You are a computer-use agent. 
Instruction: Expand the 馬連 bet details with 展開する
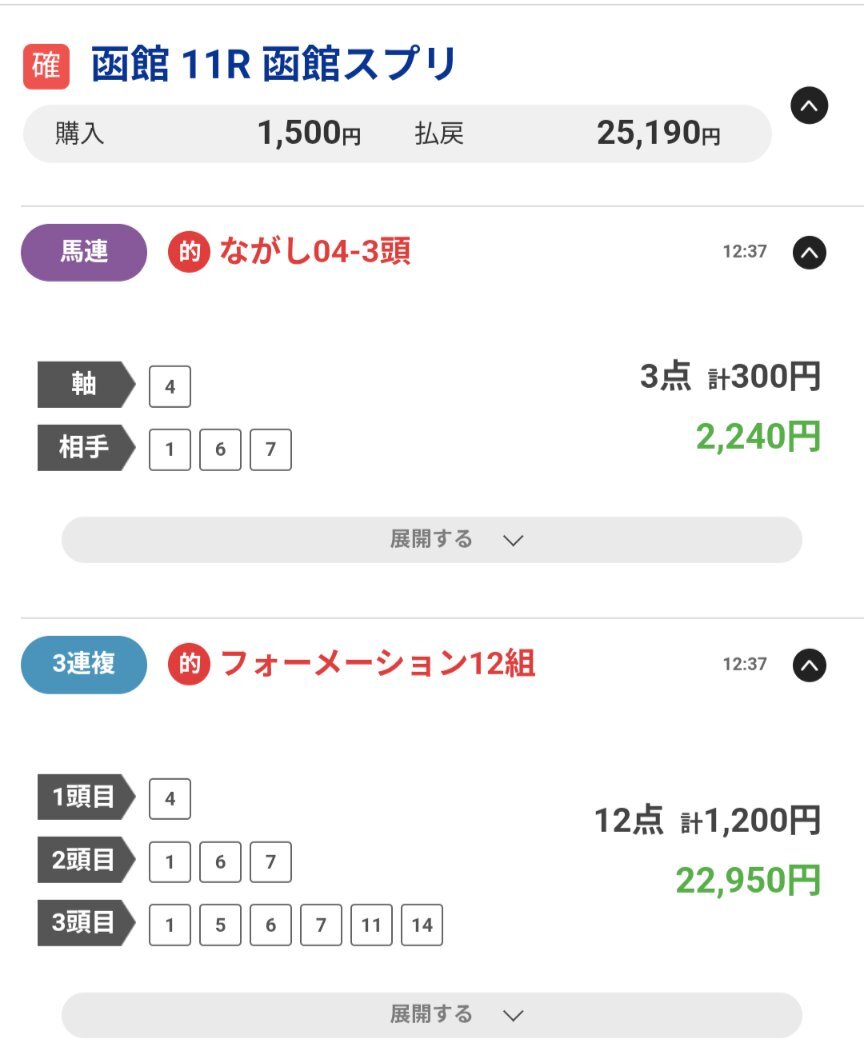pos(432,540)
